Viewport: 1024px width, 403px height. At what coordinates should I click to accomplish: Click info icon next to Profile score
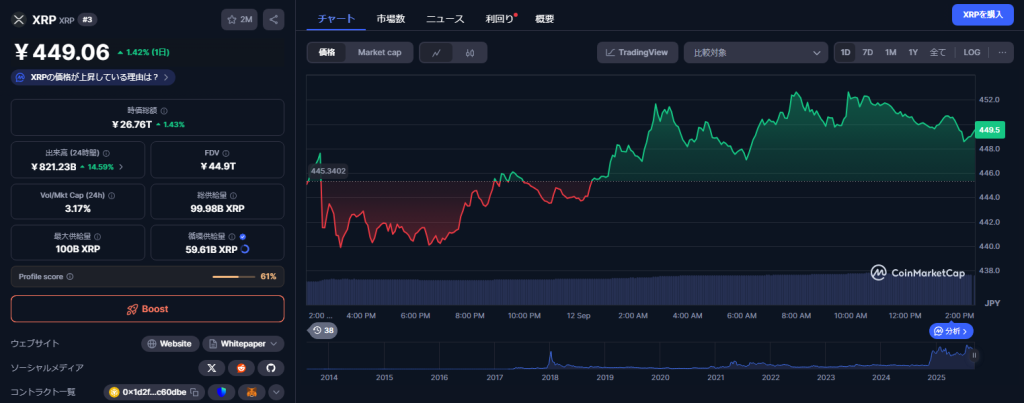click(x=70, y=277)
